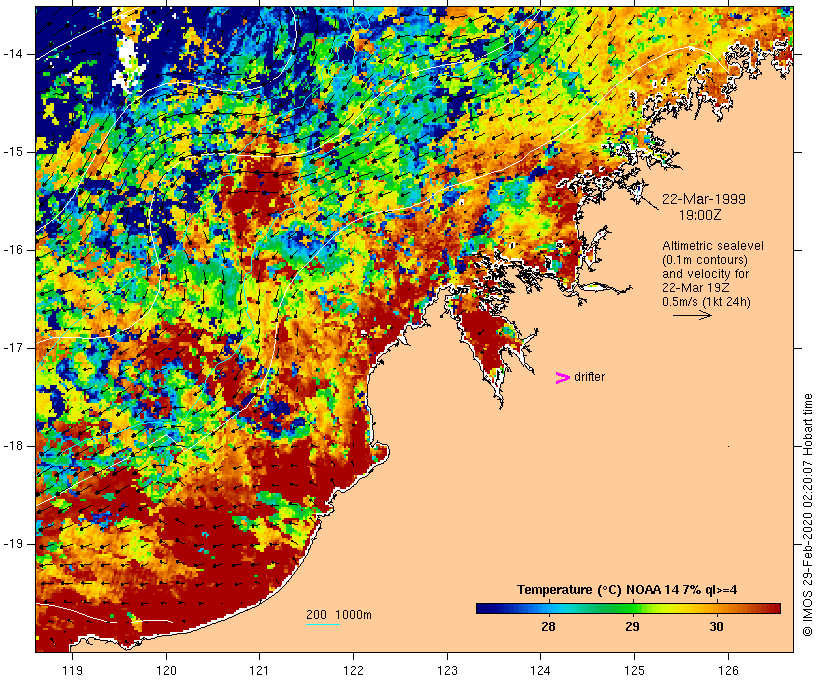Click the Temperature NOAA 14 legend title

click(x=627, y=590)
